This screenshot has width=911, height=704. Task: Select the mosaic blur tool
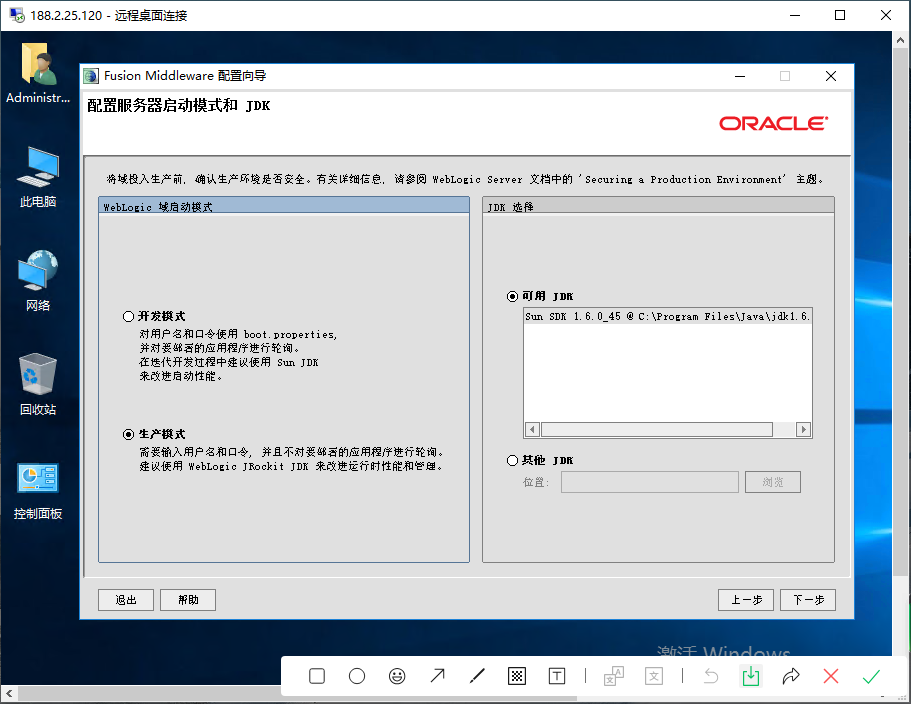point(517,676)
